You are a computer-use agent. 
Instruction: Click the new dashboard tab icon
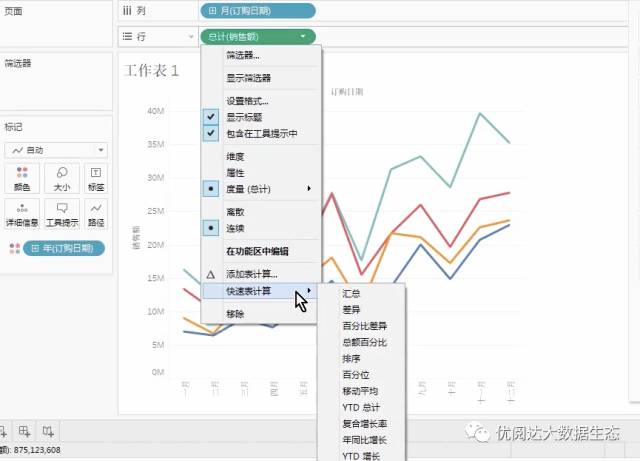coord(23,432)
